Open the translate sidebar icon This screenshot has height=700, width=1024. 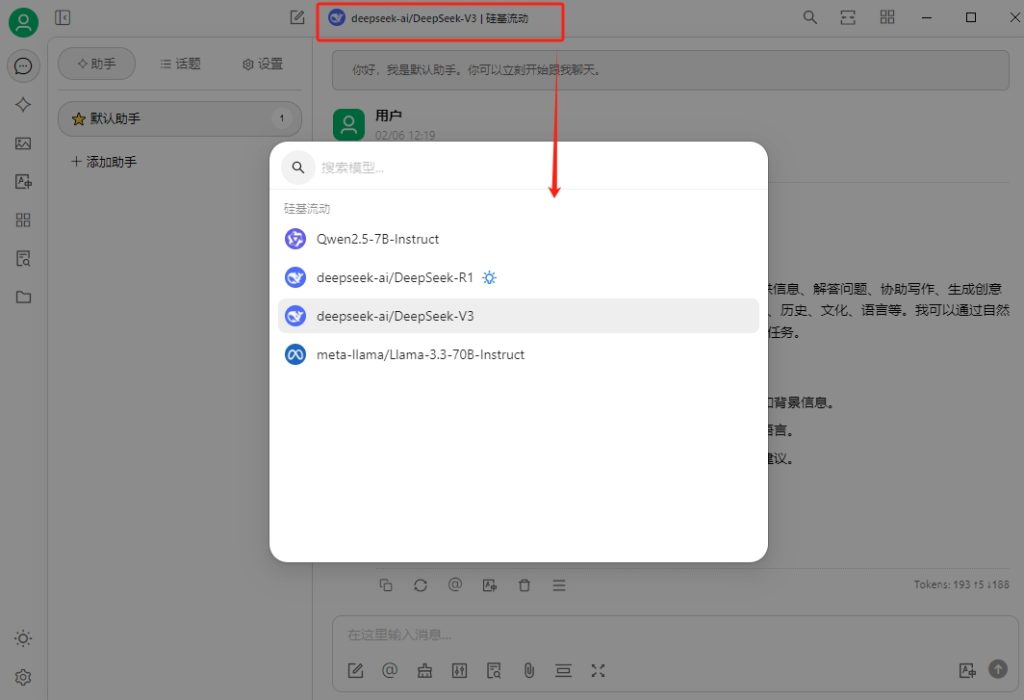click(x=24, y=182)
